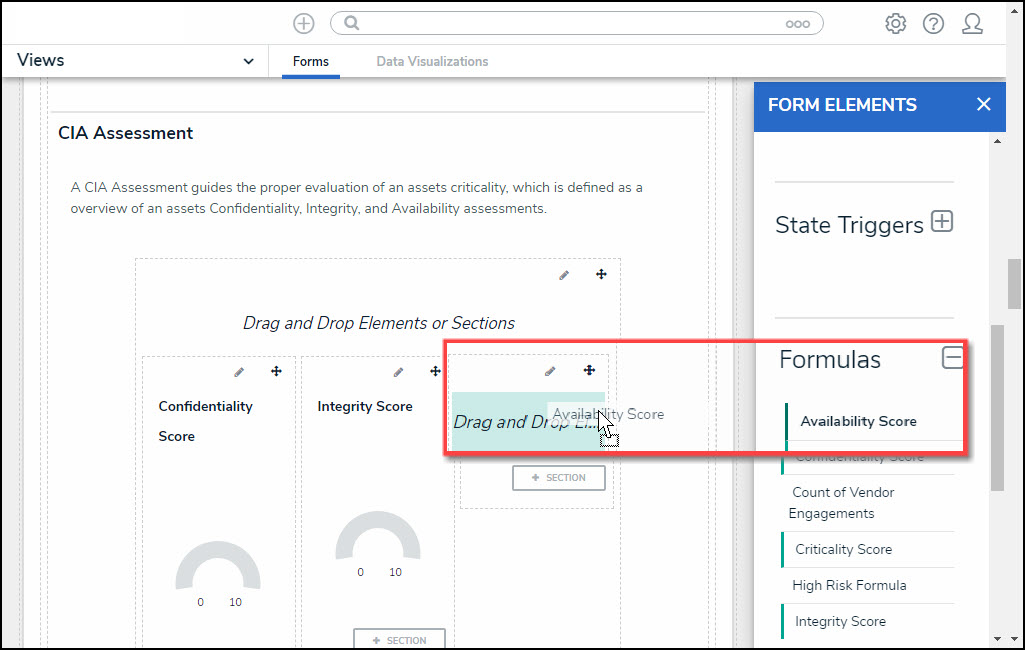Edit the outer section with top pencil icon
This screenshot has height=650, width=1025.
coord(564,274)
